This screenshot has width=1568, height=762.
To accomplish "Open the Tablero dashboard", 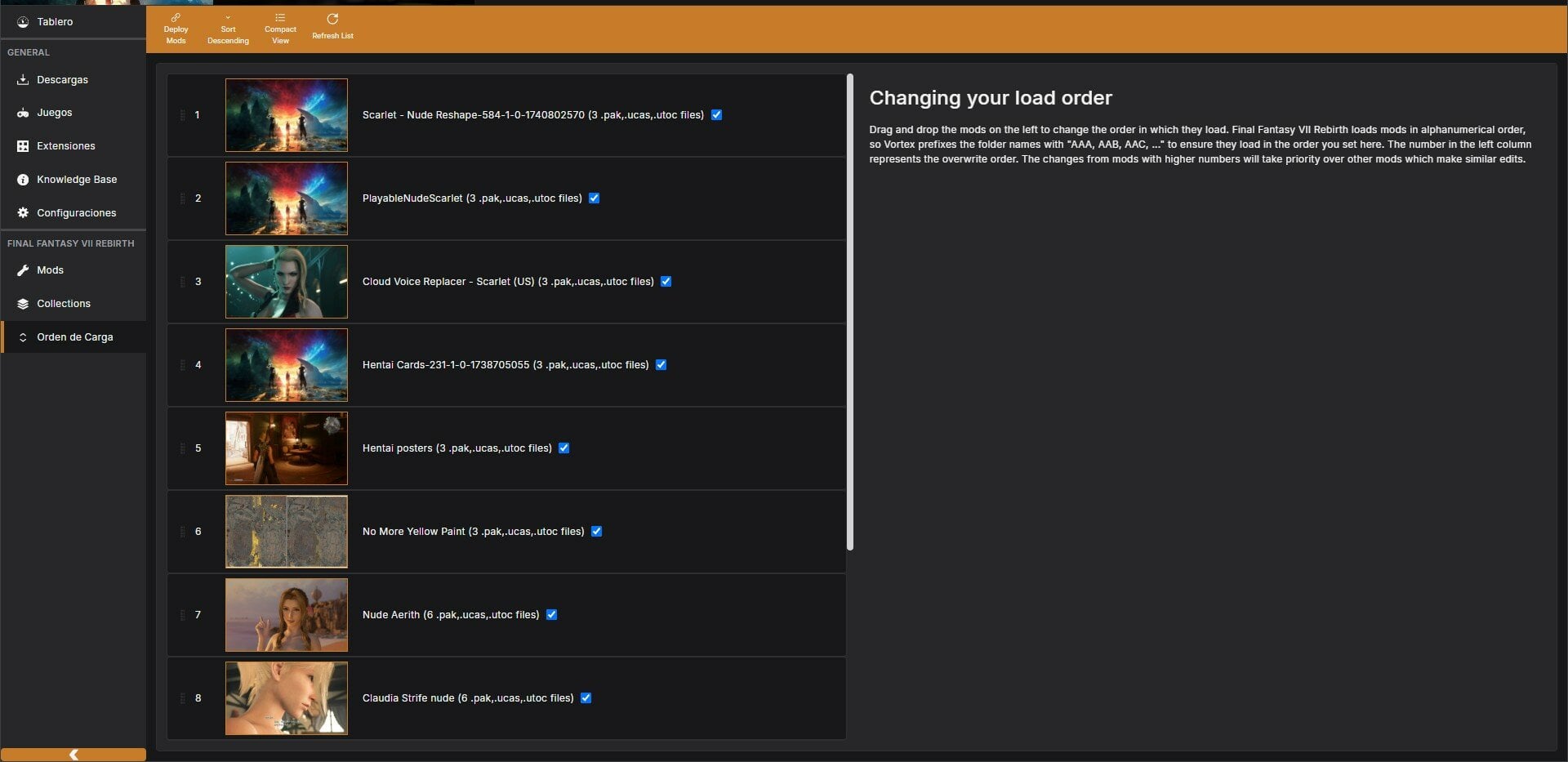I will 73,22.
